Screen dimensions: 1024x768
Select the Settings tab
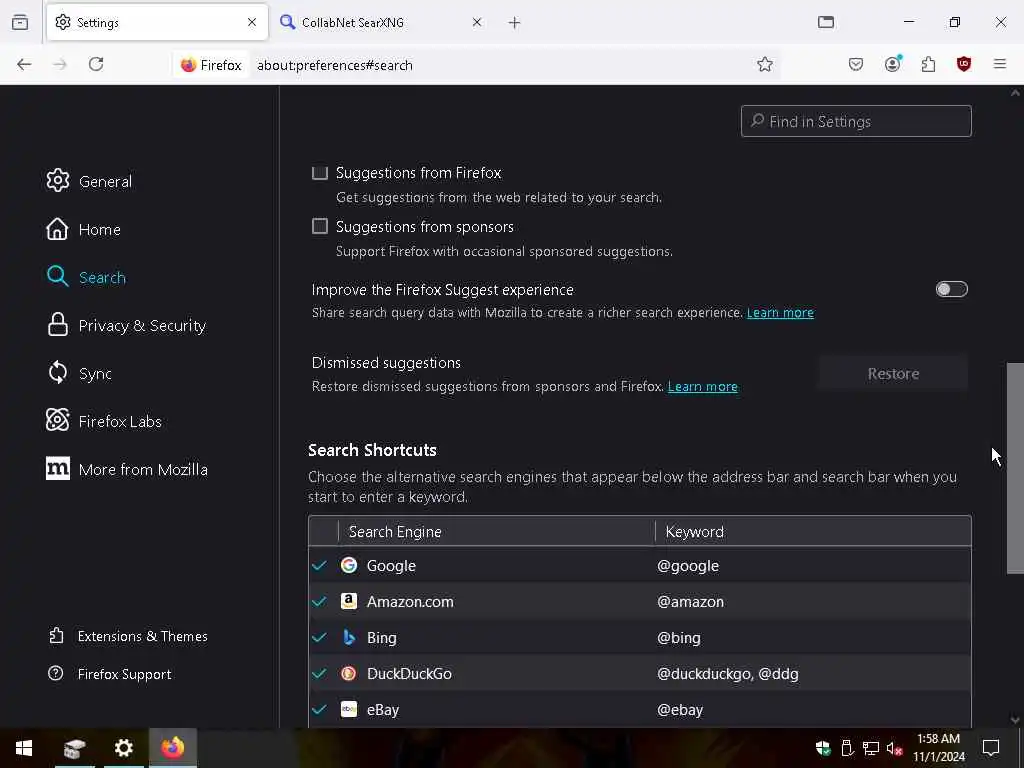[x=157, y=22]
